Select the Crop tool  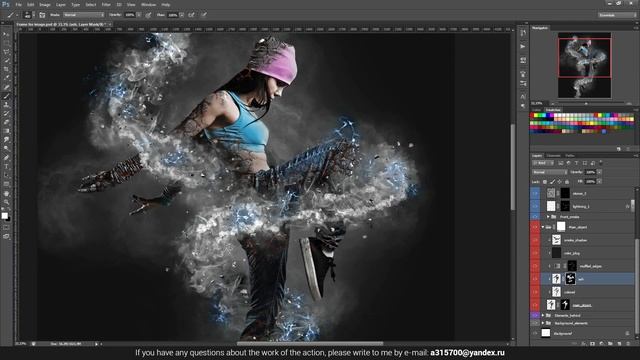(6, 69)
